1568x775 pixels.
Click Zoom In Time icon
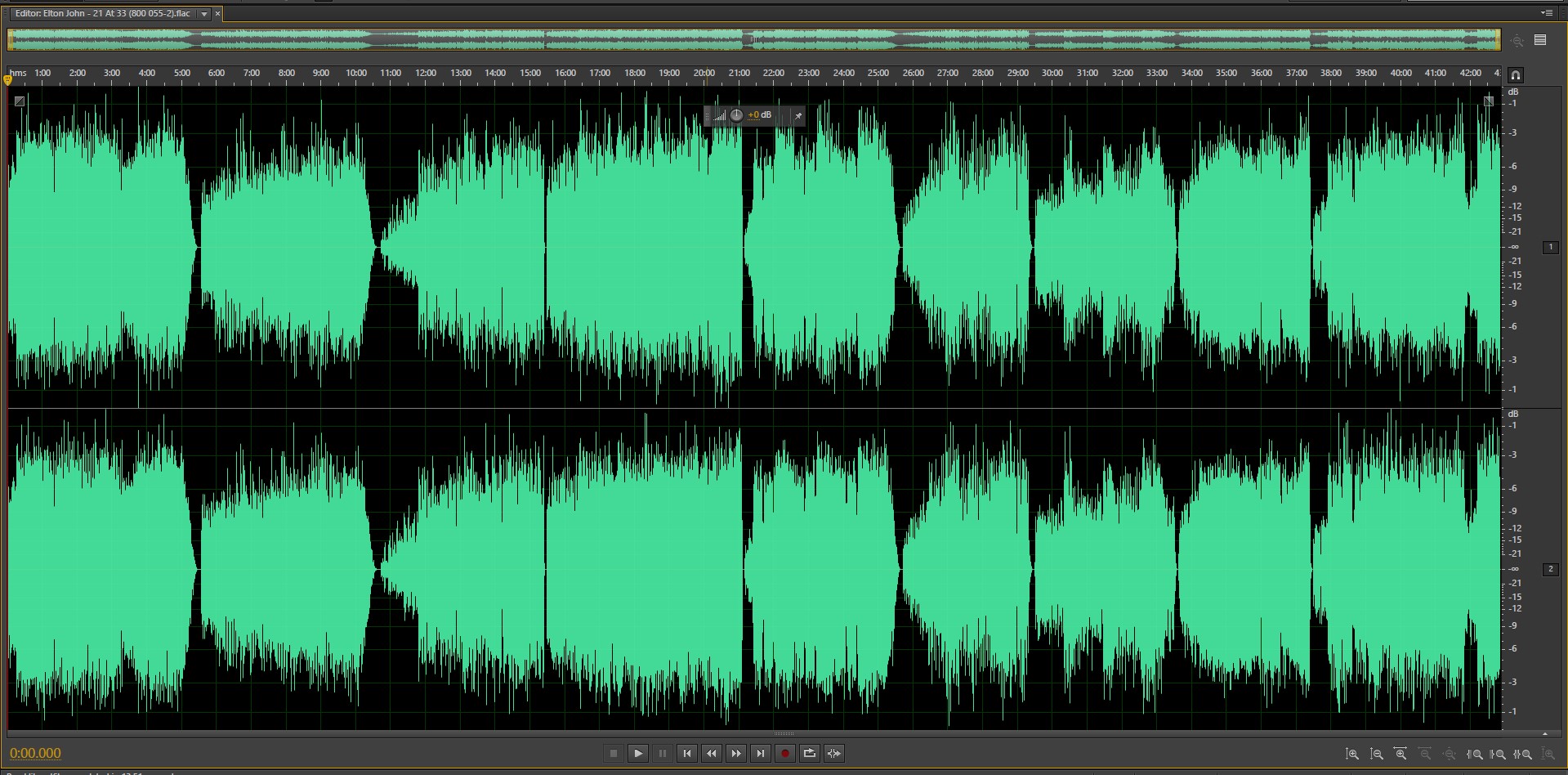[1400, 755]
